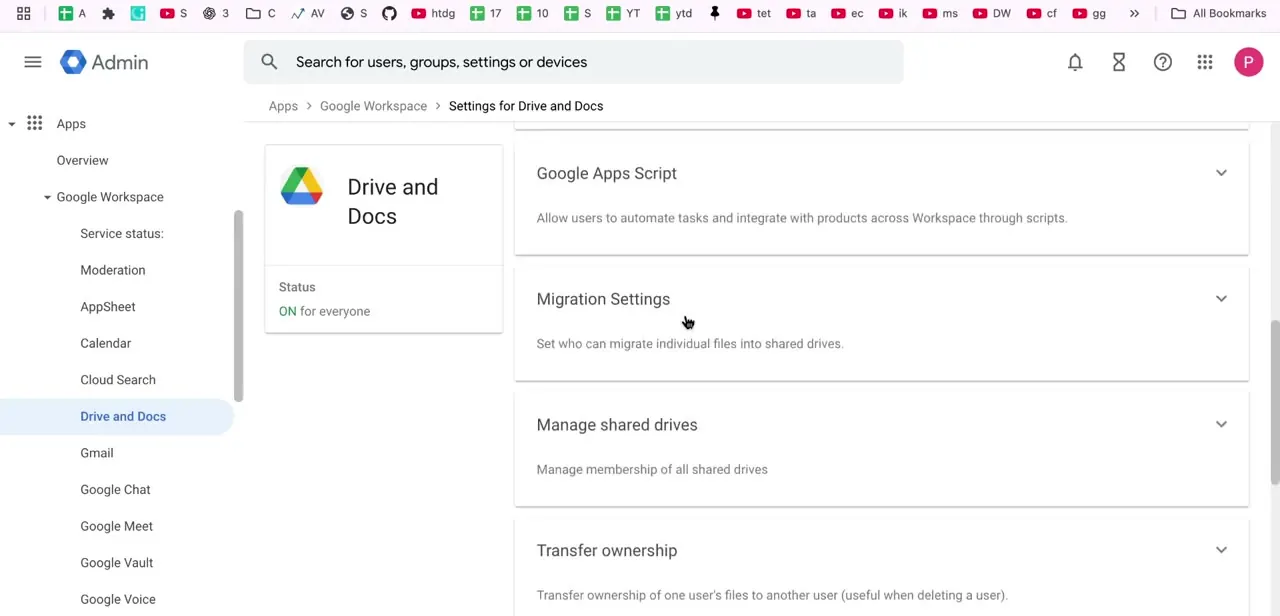Click the Settings for Drive and Docs breadcrumb
Image resolution: width=1280 pixels, height=616 pixels.
526,106
